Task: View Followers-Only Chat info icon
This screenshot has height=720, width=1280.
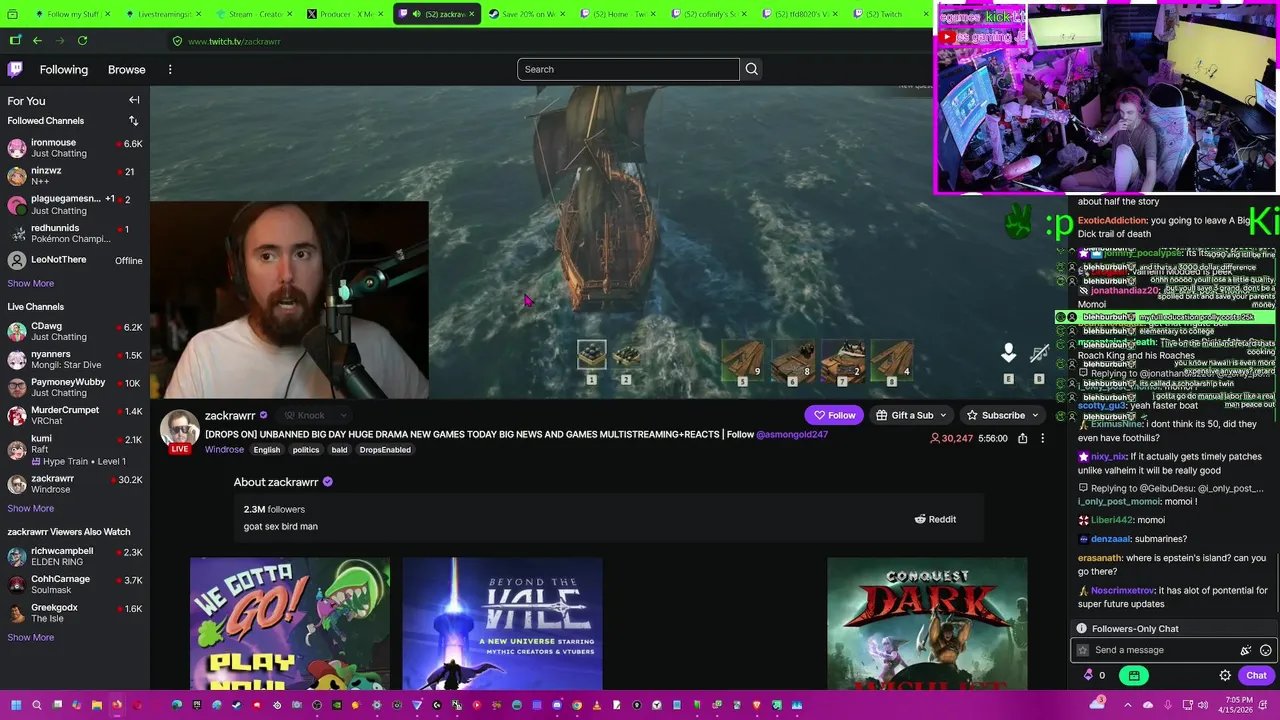Action: tap(1081, 629)
